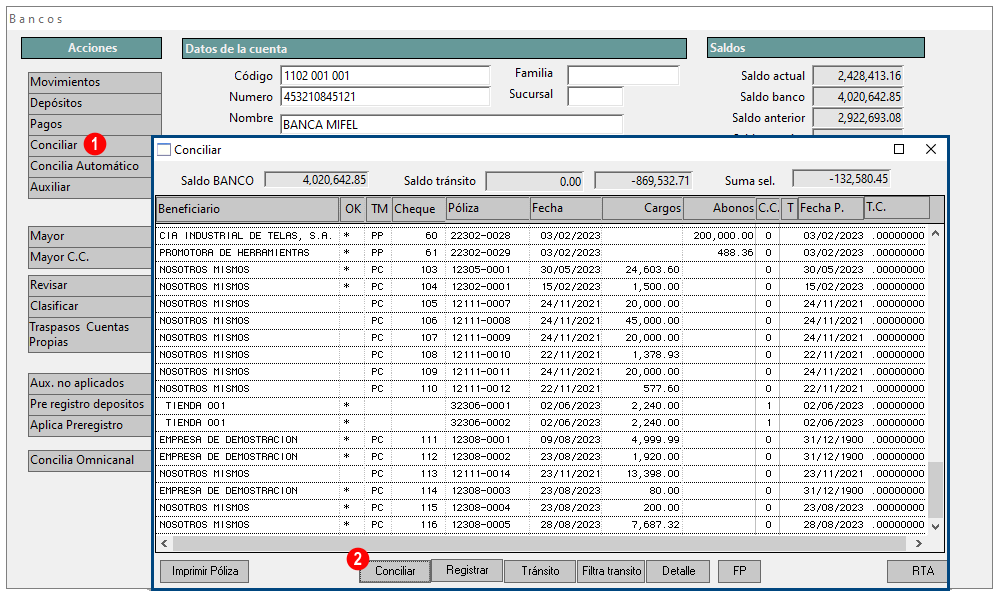
Task: Select the TIENDA 001 row with póliza 32306-0002
Action: click(542, 423)
